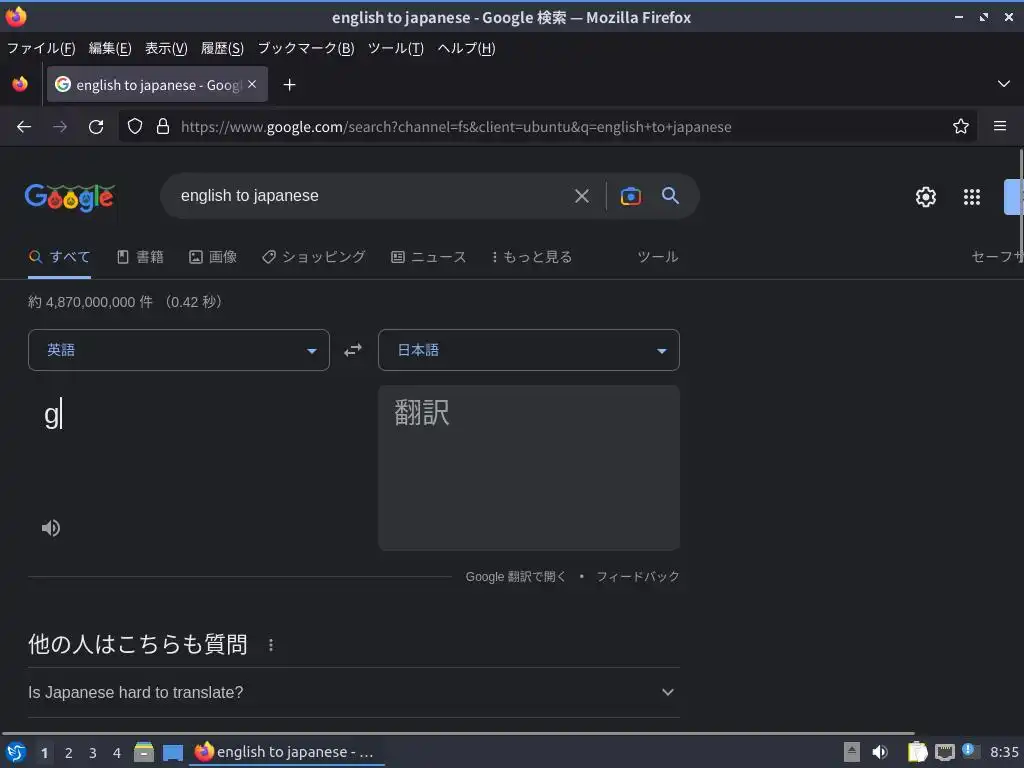Viewport: 1024px width, 768px height.
Task: Open the 表示(V) menu
Action: click(166, 48)
